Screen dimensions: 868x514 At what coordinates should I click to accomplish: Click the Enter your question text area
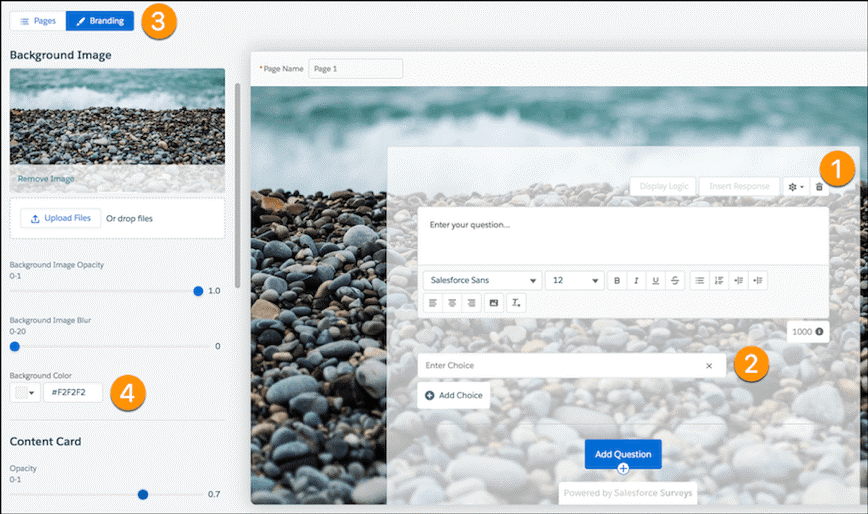pos(622,236)
